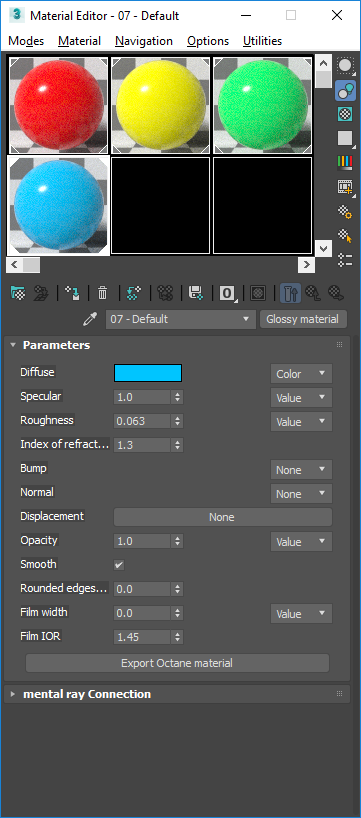Click the Put to Library icon
Screen dimensions: 361x818
(x=196, y=293)
